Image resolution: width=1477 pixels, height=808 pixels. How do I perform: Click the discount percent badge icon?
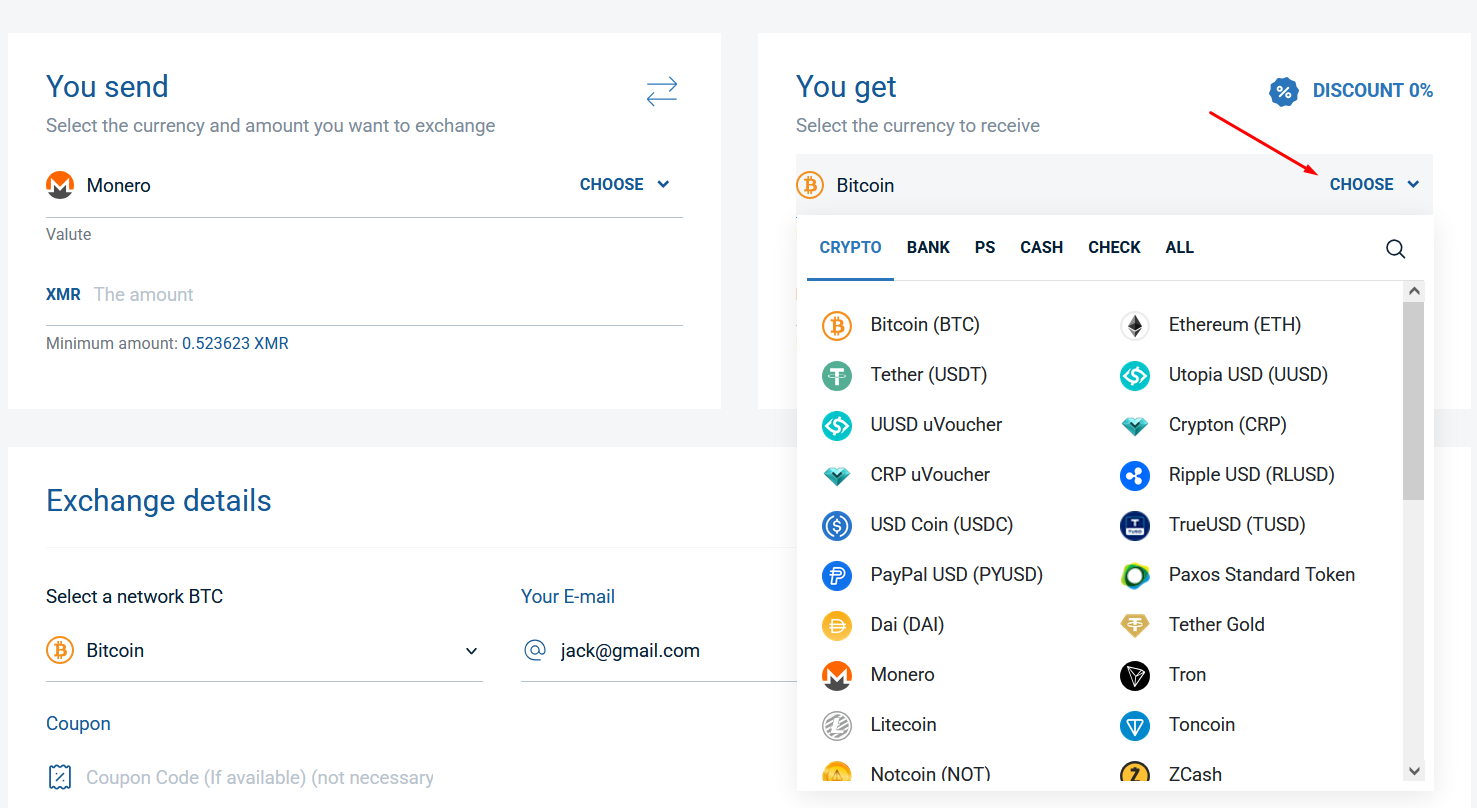[x=1284, y=92]
